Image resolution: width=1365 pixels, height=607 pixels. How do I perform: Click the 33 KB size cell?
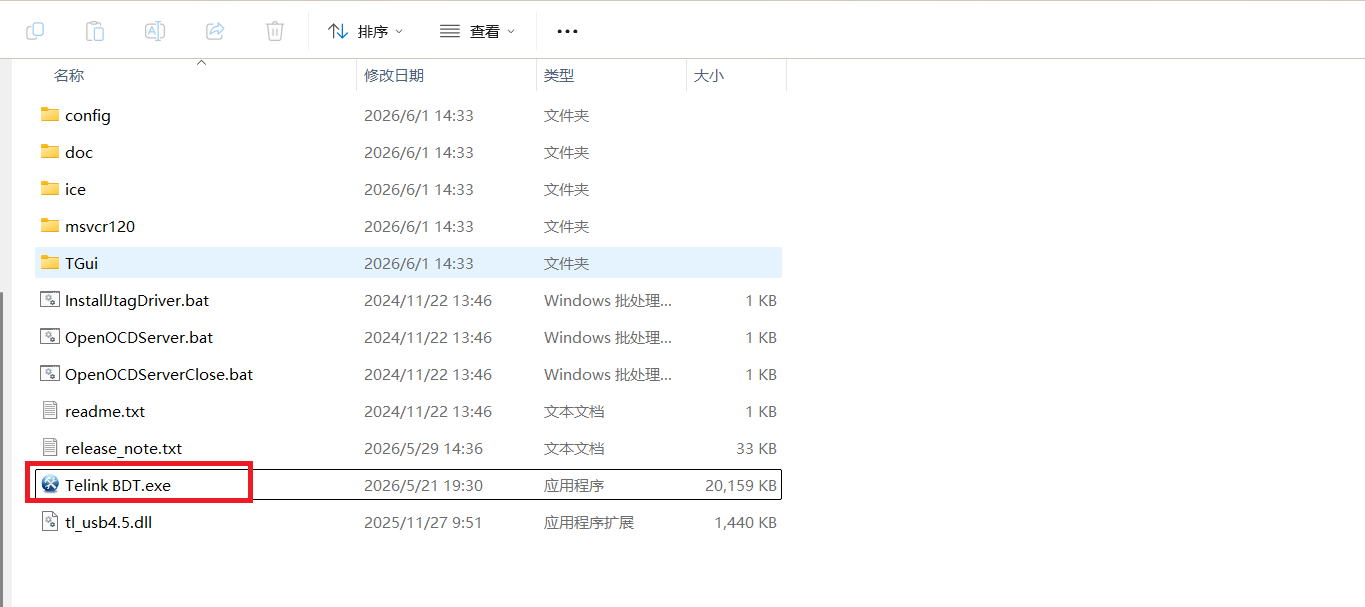click(x=759, y=449)
